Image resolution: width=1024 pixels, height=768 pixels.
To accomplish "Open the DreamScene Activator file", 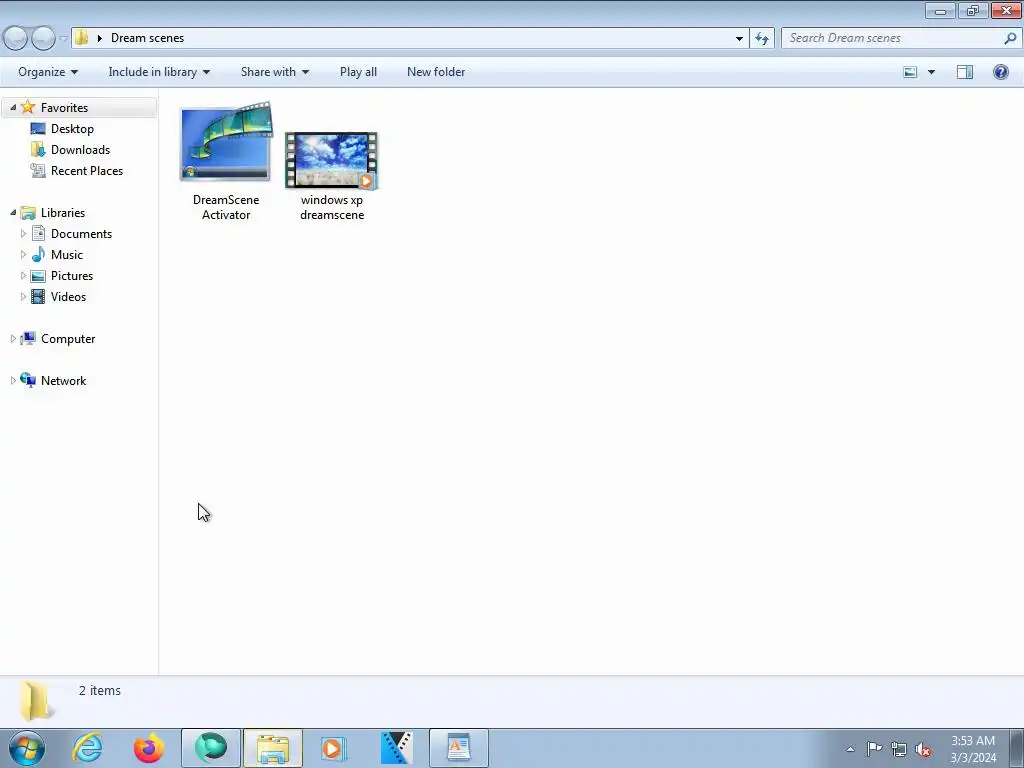I will 226,161.
